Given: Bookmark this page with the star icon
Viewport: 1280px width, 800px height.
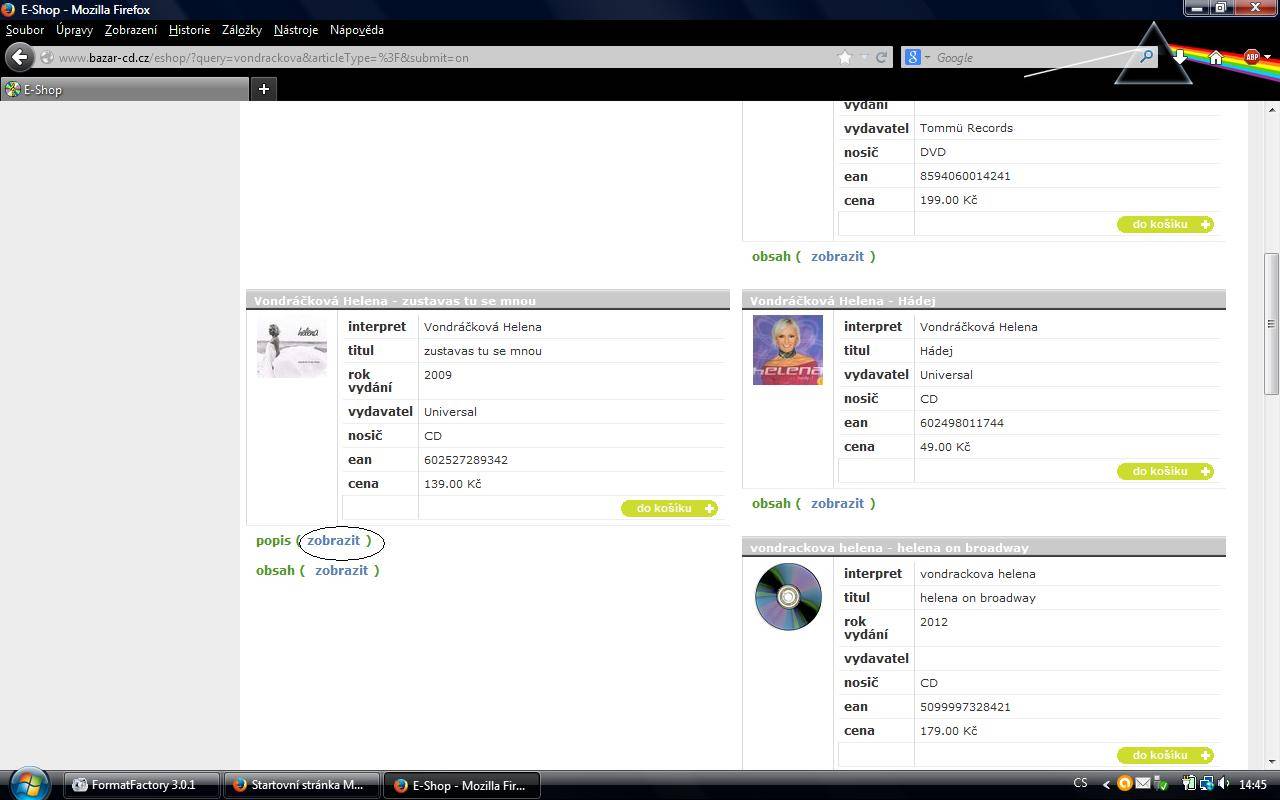Looking at the screenshot, I should pyautogui.click(x=845, y=57).
